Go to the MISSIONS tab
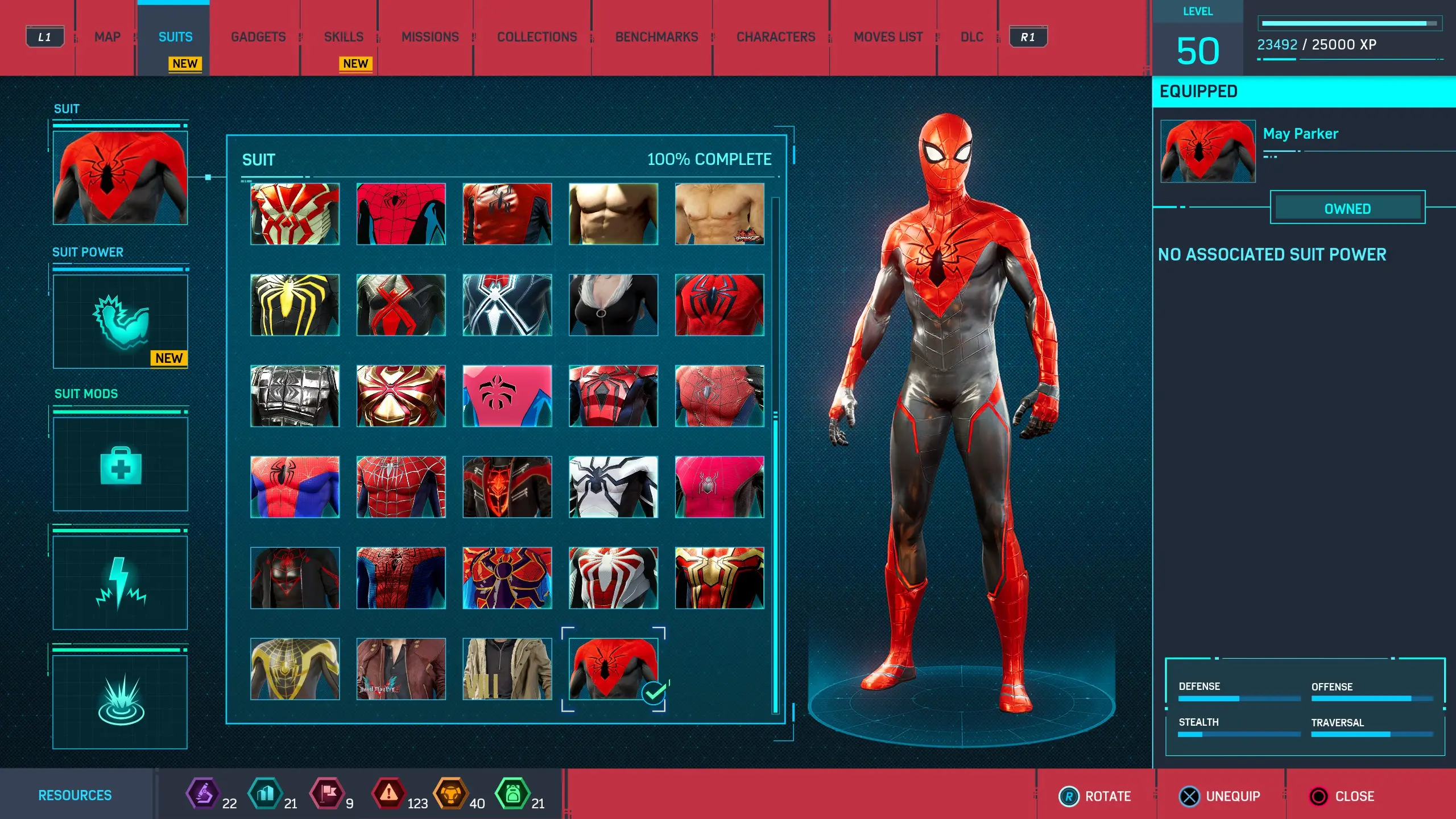 coord(430,37)
